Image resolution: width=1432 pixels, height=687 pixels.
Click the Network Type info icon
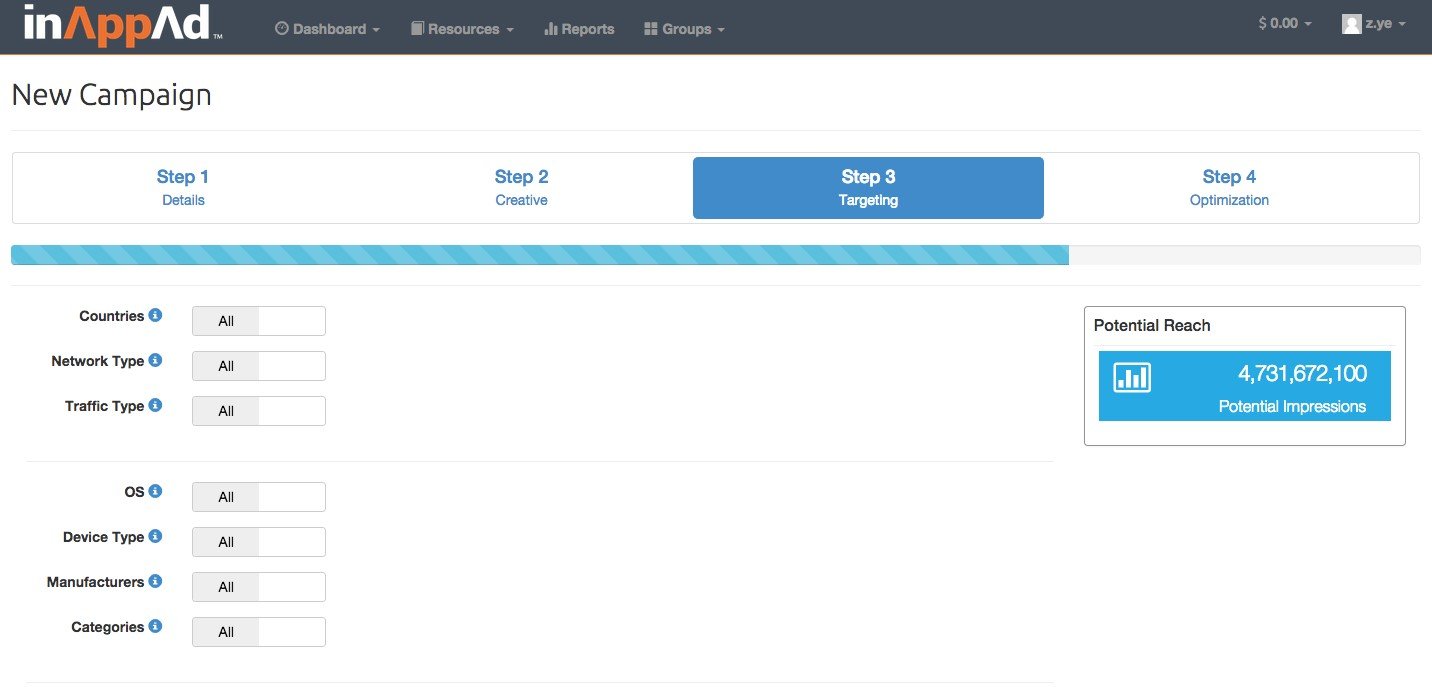pyautogui.click(x=155, y=360)
